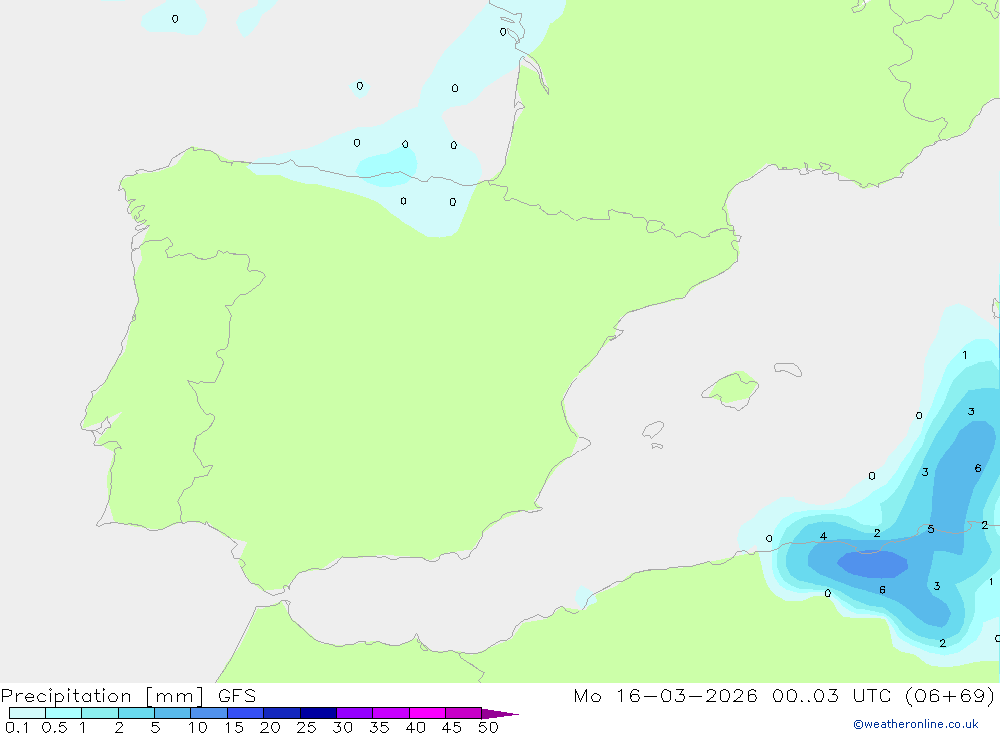Click the legend scale label '35'

(x=379, y=727)
